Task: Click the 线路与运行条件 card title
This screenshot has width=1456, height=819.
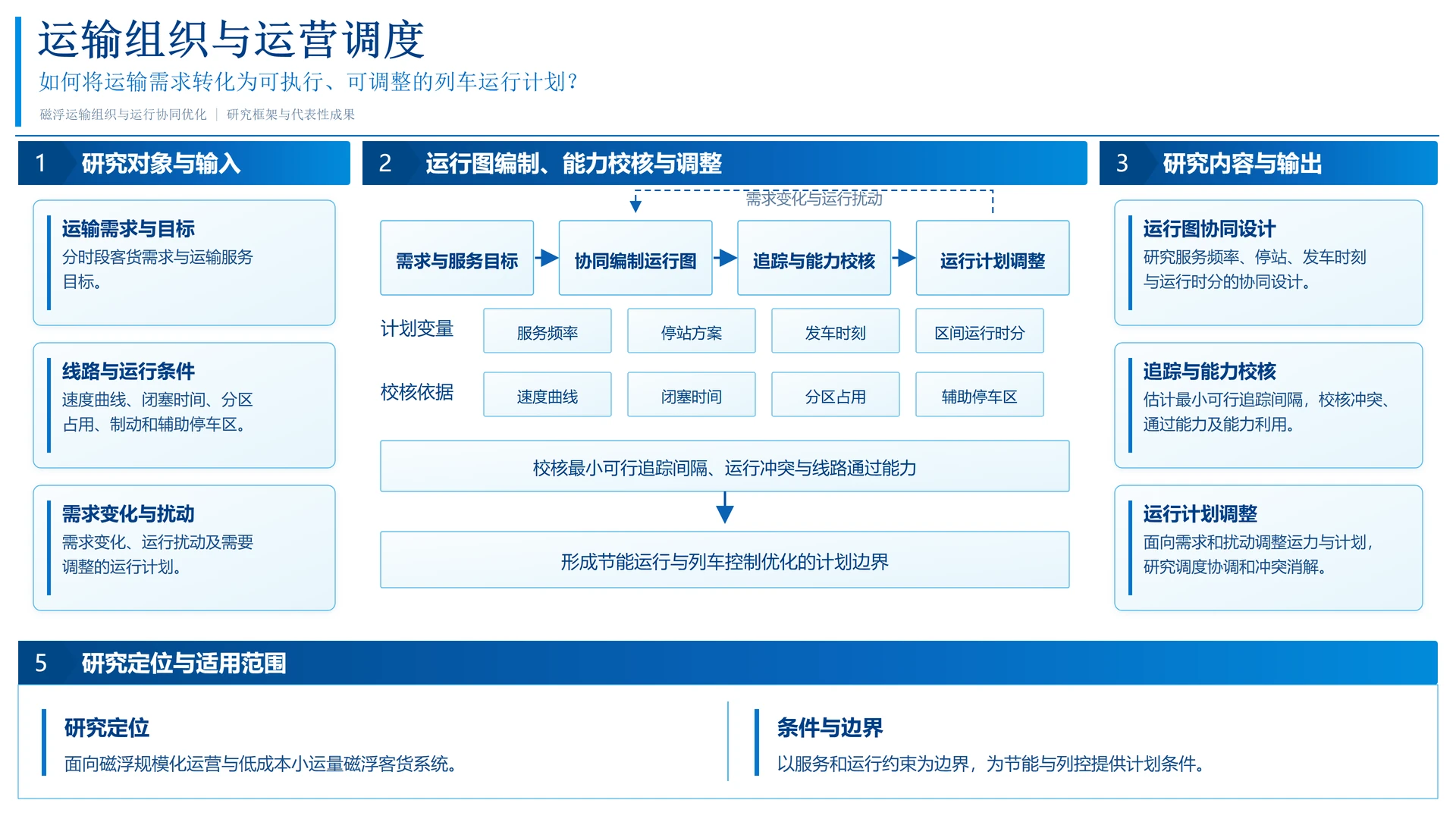Action: click(x=128, y=372)
